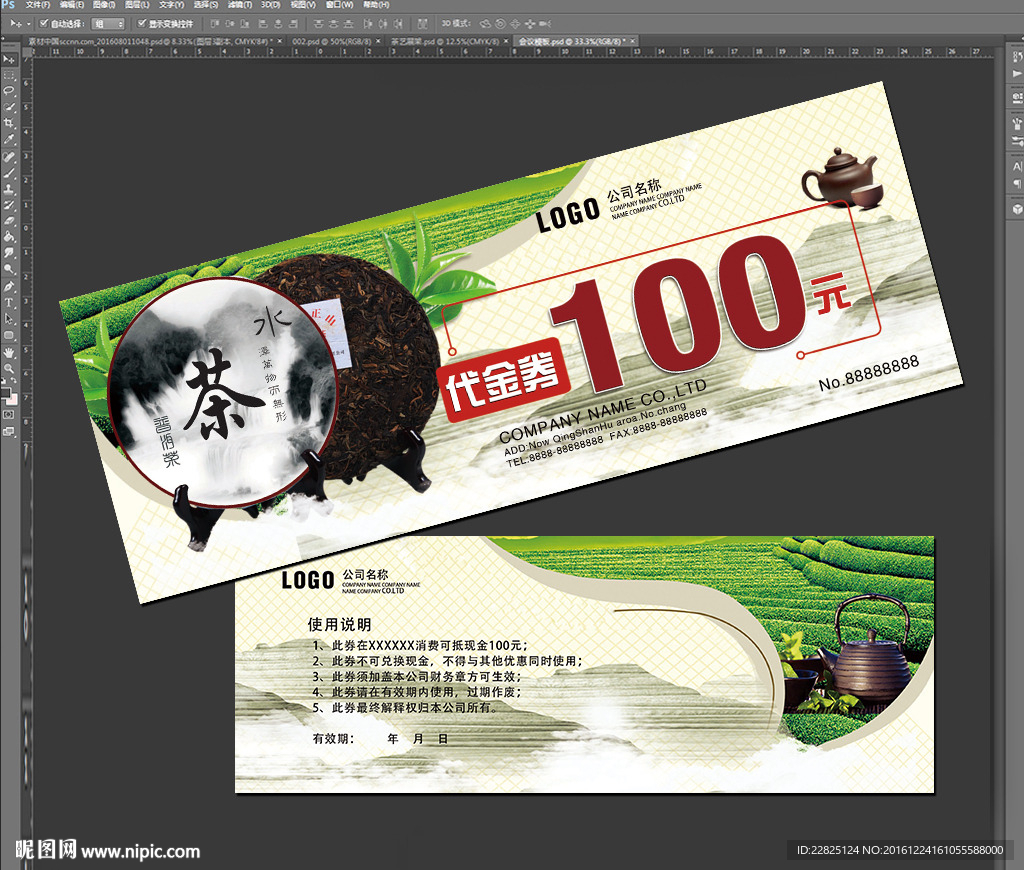The height and width of the screenshot is (870, 1024).
Task: Open the Character panel icon
Action: 1017,167
